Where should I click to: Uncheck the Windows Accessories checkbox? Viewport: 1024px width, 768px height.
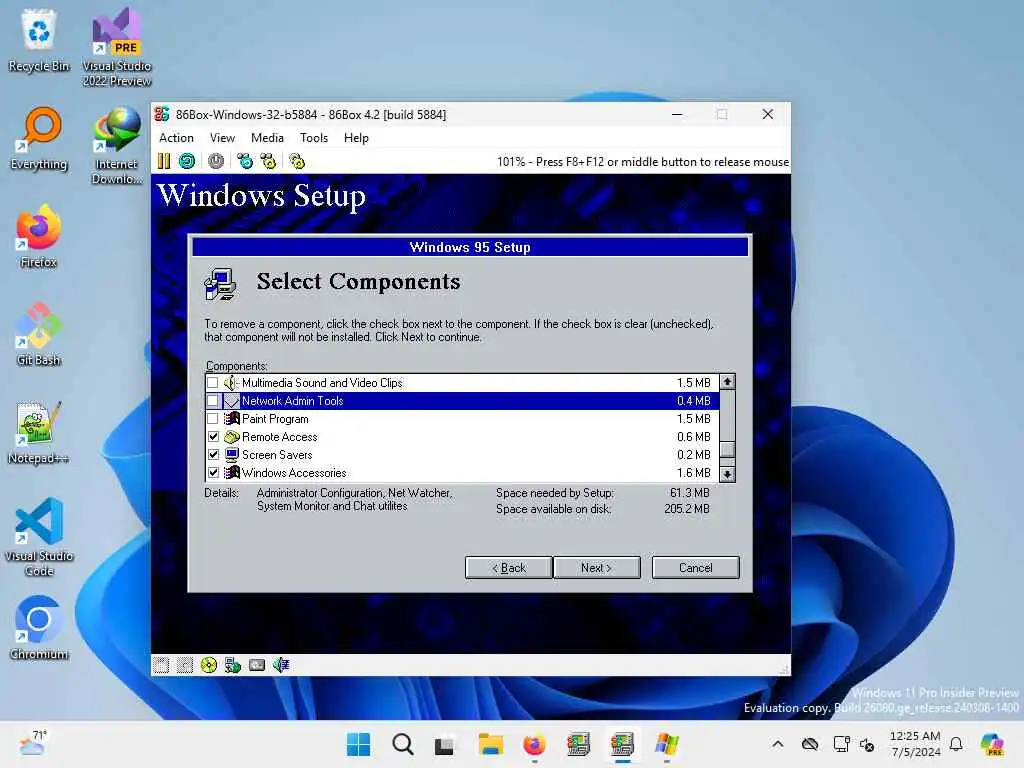[x=213, y=472]
